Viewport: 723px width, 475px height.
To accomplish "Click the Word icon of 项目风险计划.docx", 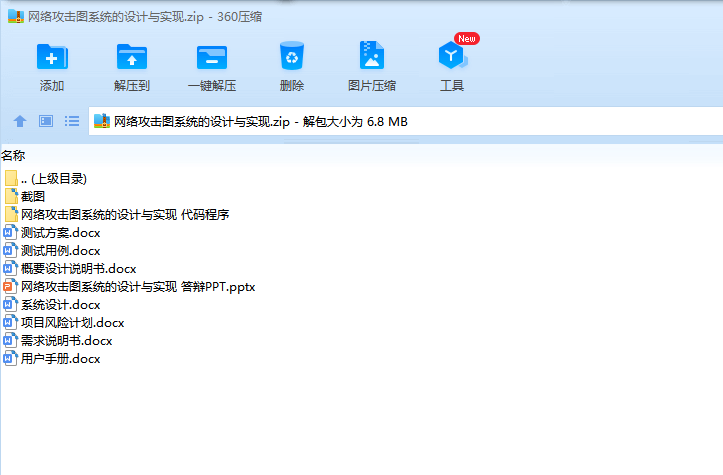I will click(11, 322).
